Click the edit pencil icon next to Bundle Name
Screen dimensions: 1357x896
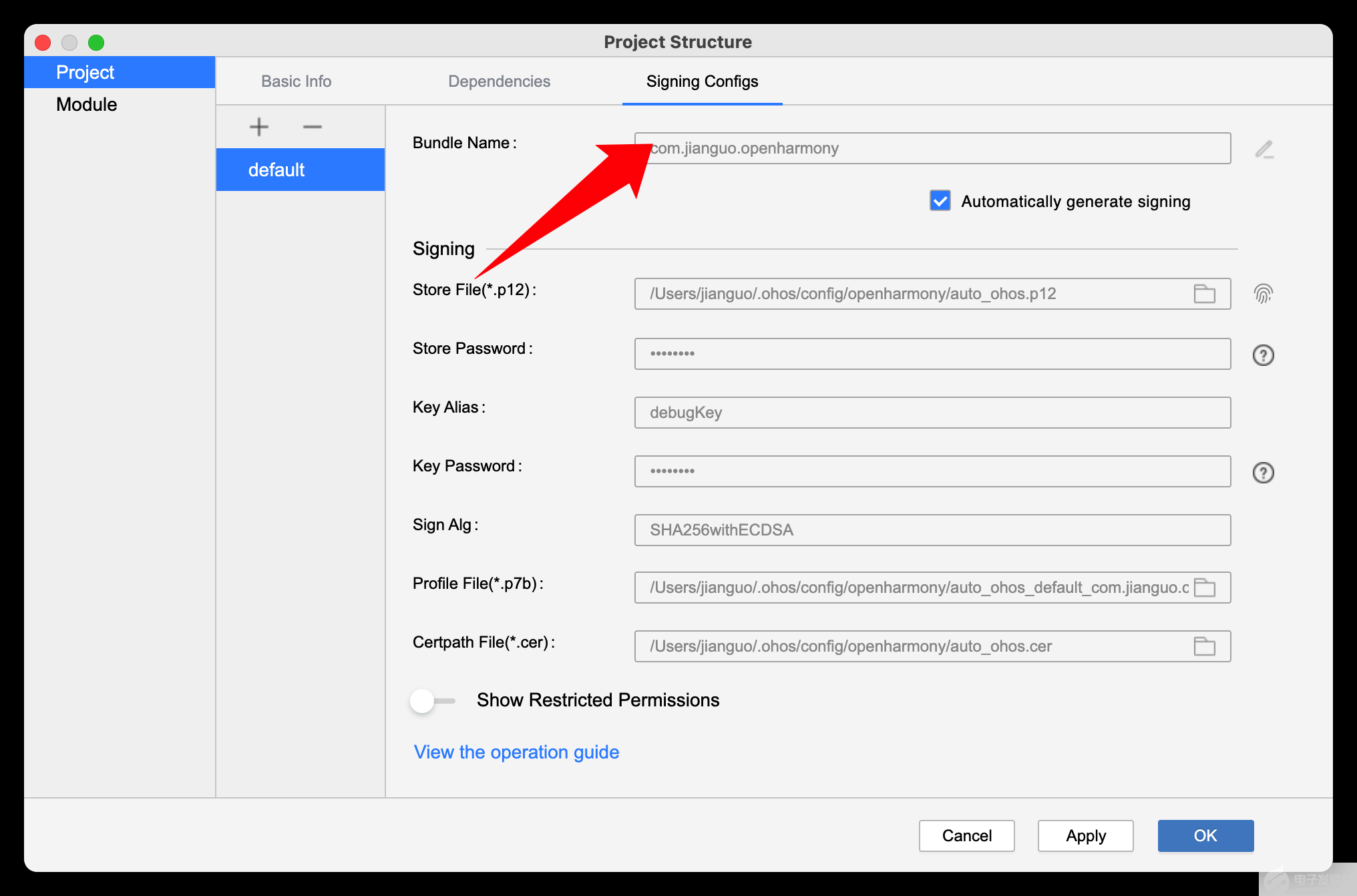coord(1265,149)
